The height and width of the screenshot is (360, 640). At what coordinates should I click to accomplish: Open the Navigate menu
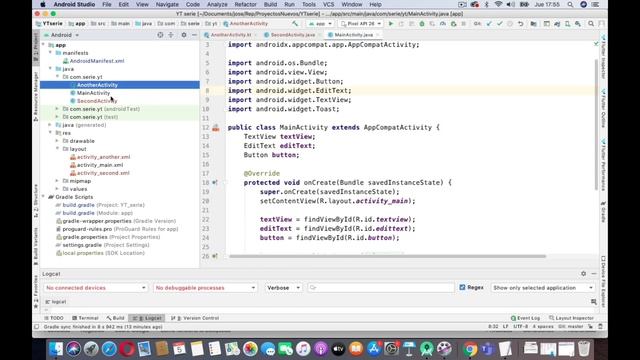click(x=167, y=4)
